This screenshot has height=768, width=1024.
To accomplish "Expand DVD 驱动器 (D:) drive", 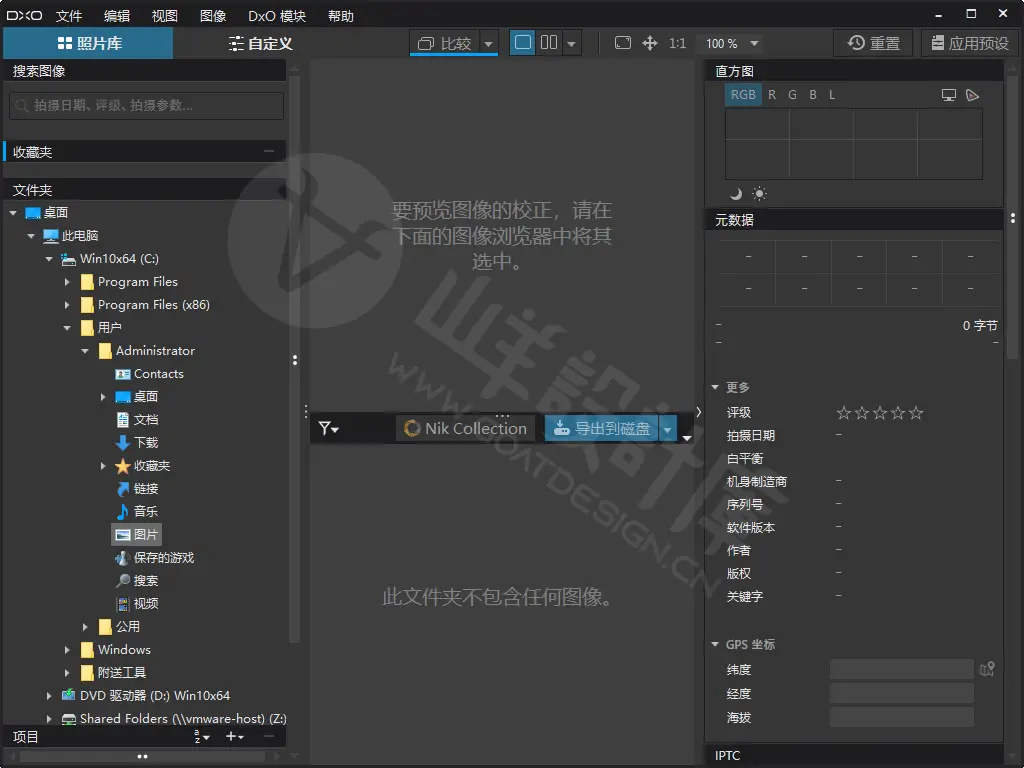I will tap(49, 696).
